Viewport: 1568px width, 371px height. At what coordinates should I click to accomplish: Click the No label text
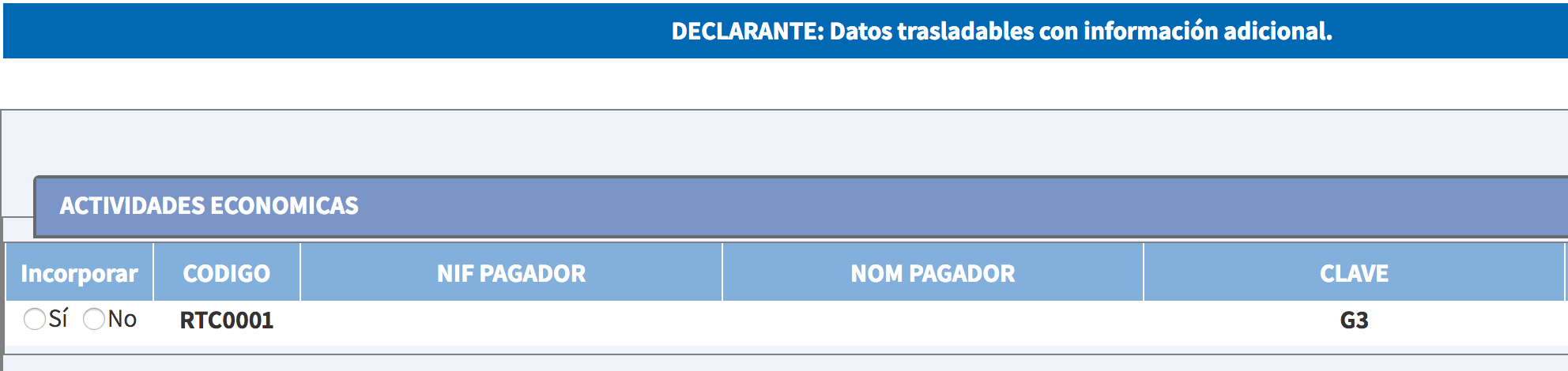(x=122, y=319)
